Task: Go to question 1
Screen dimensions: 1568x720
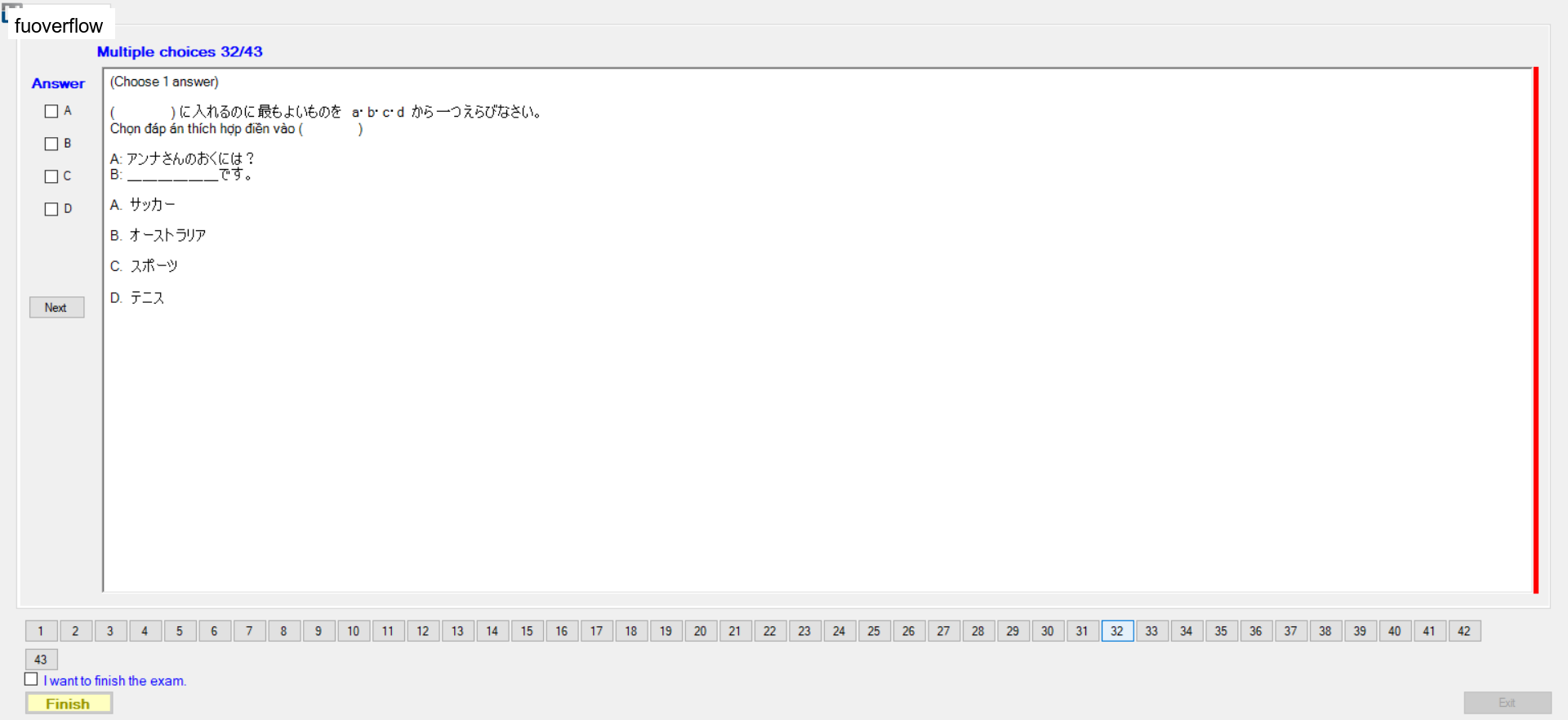Action: click(x=41, y=631)
